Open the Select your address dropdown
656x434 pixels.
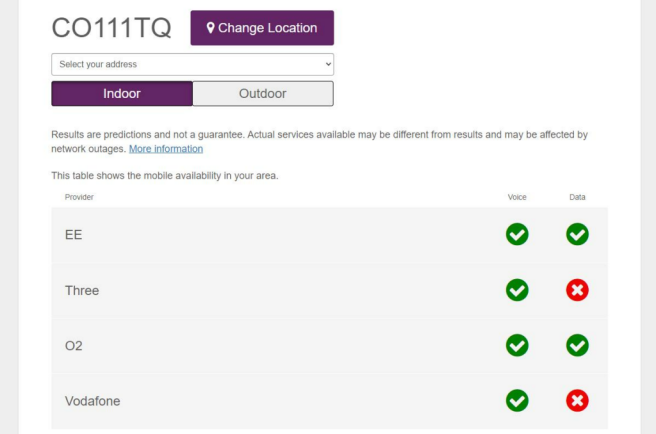coord(192,64)
